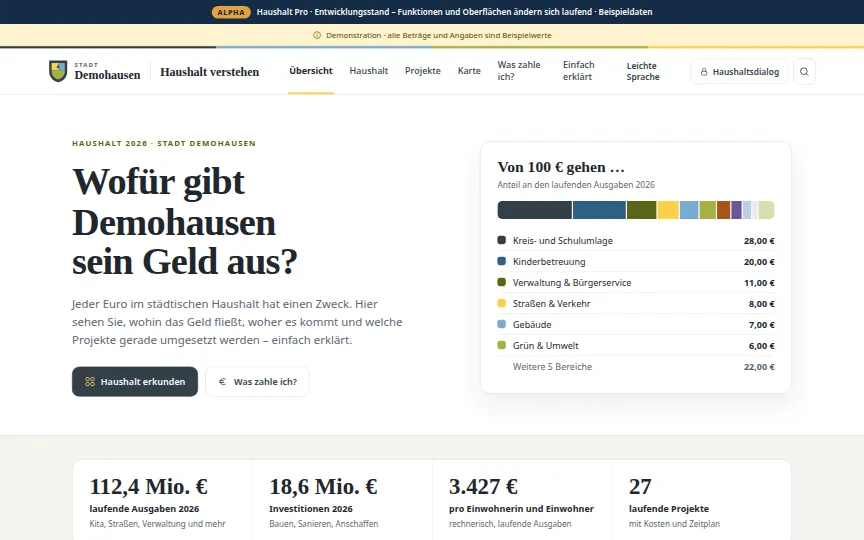Click the 'Von 100 € gehen …' card heading
864x540 pixels.
[x=561, y=167]
